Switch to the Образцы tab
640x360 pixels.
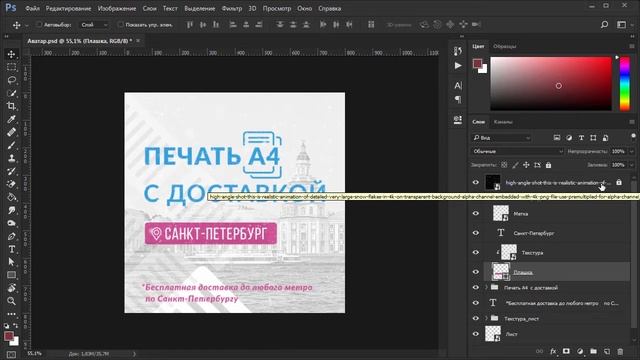504,46
